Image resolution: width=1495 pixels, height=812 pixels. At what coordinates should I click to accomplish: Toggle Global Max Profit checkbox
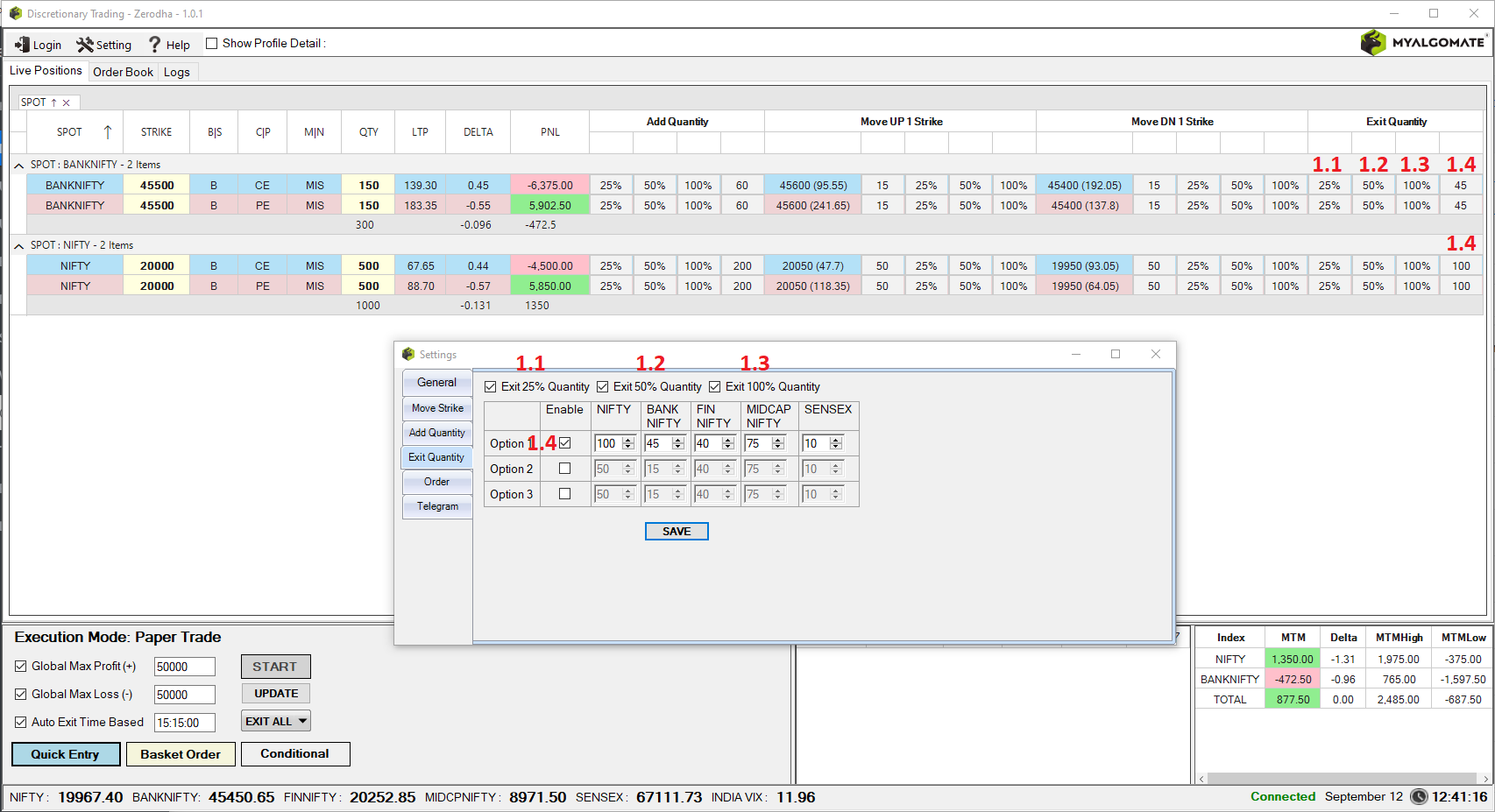pos(21,667)
